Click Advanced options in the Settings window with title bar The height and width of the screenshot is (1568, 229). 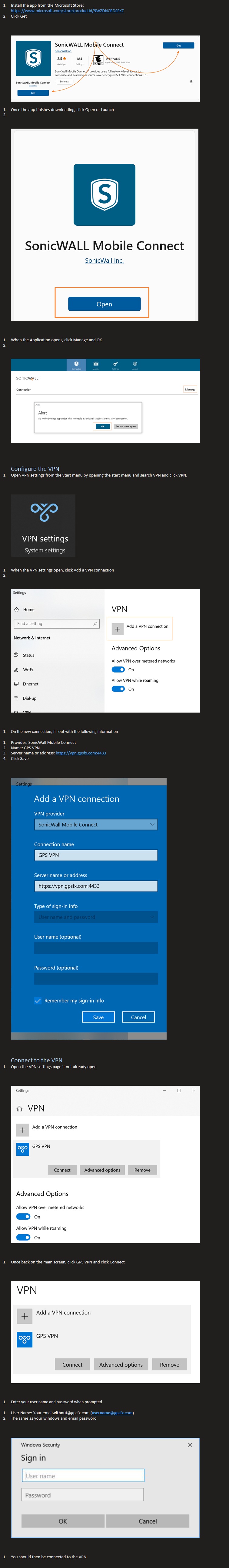tap(102, 1170)
